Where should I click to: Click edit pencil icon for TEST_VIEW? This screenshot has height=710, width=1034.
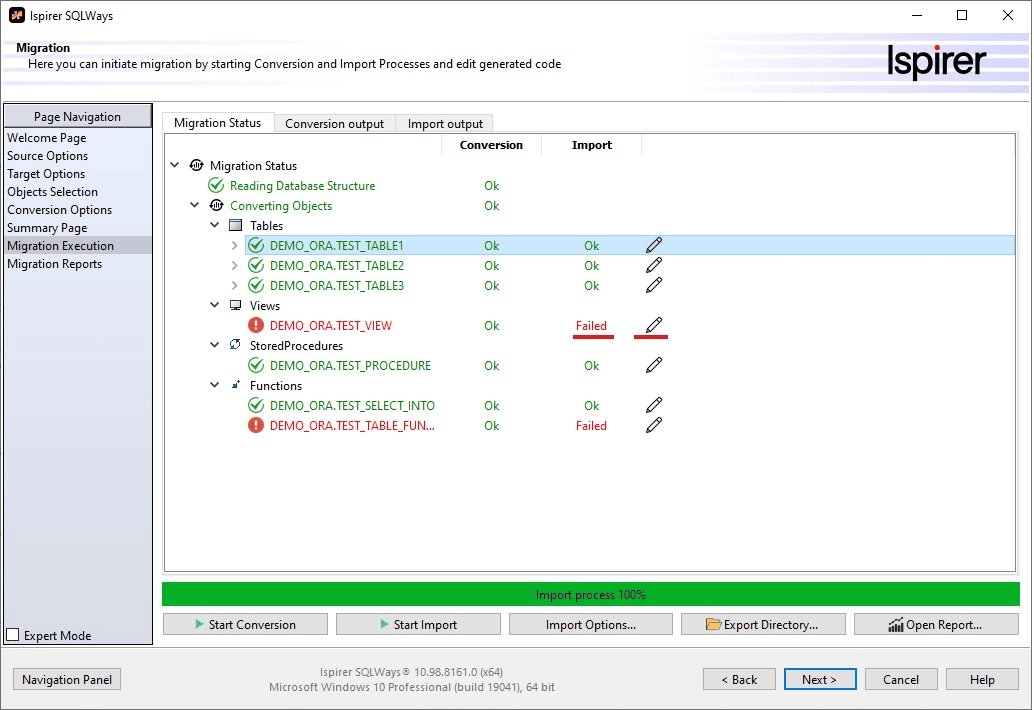pos(654,325)
